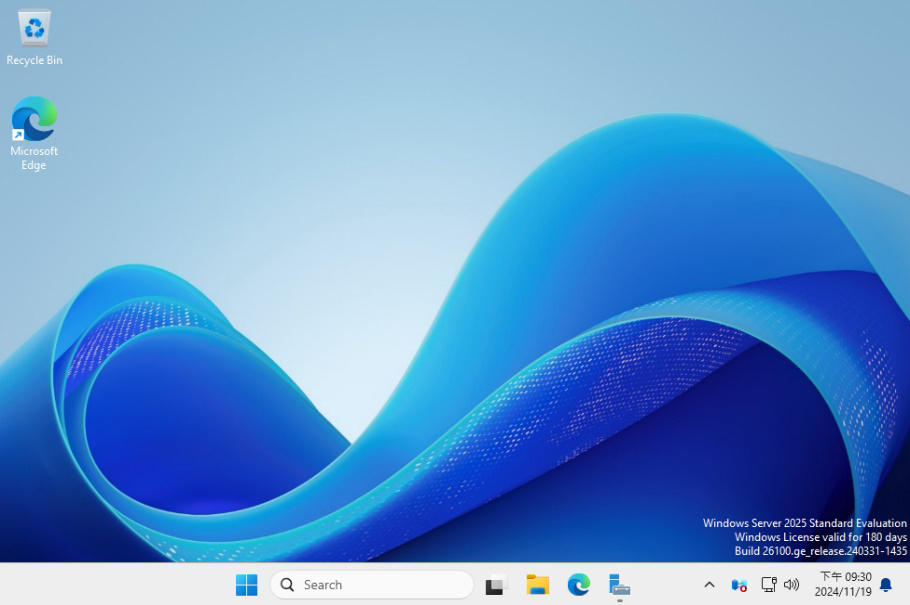The width and height of the screenshot is (910, 605).
Task: Show hidden system tray icons
Action: [x=709, y=585]
